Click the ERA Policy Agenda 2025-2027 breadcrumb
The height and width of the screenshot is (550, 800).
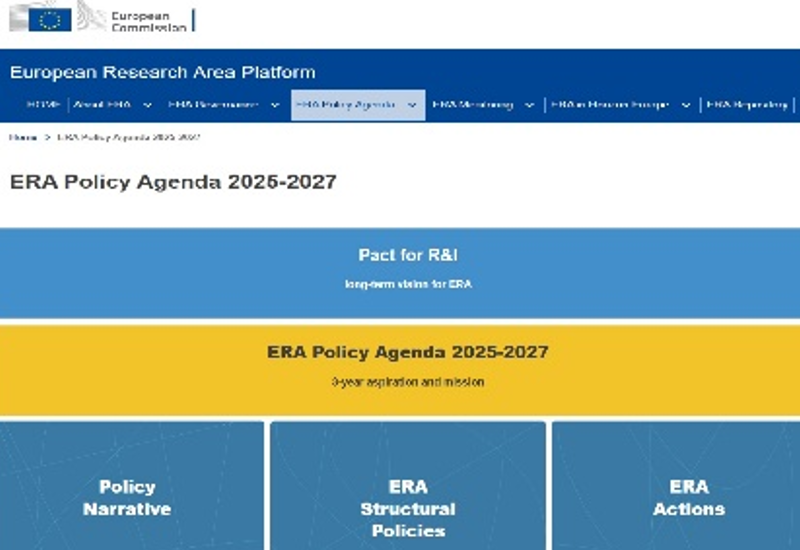pyautogui.click(x=128, y=137)
